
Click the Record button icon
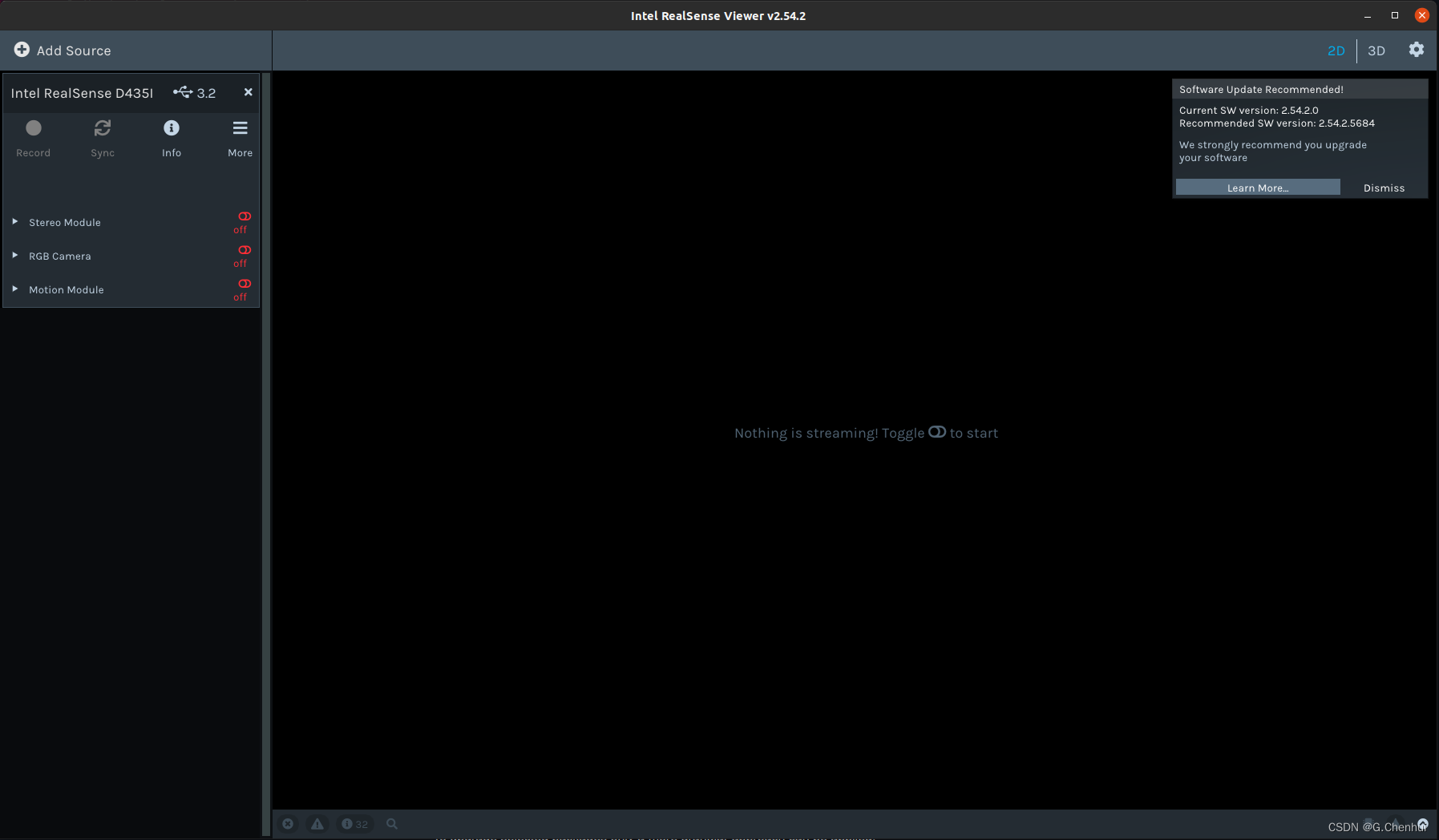pos(34,128)
